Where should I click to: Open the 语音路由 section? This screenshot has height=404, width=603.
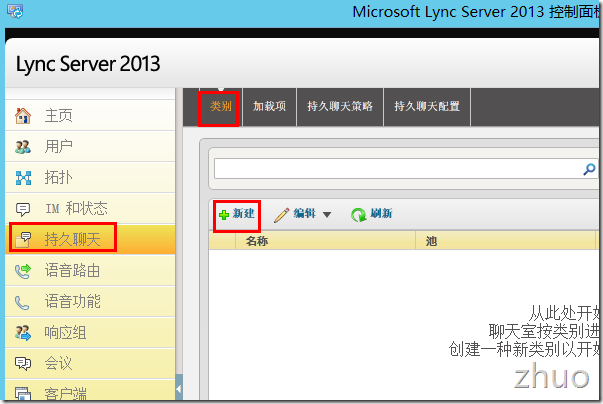90,271
